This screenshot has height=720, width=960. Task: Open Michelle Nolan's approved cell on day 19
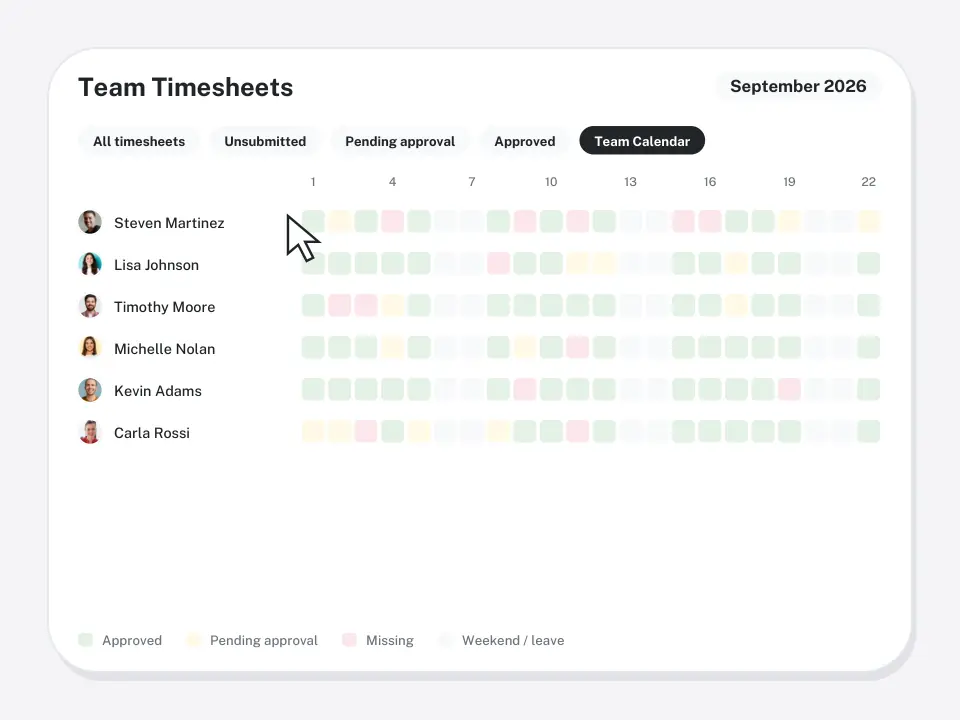click(789, 347)
